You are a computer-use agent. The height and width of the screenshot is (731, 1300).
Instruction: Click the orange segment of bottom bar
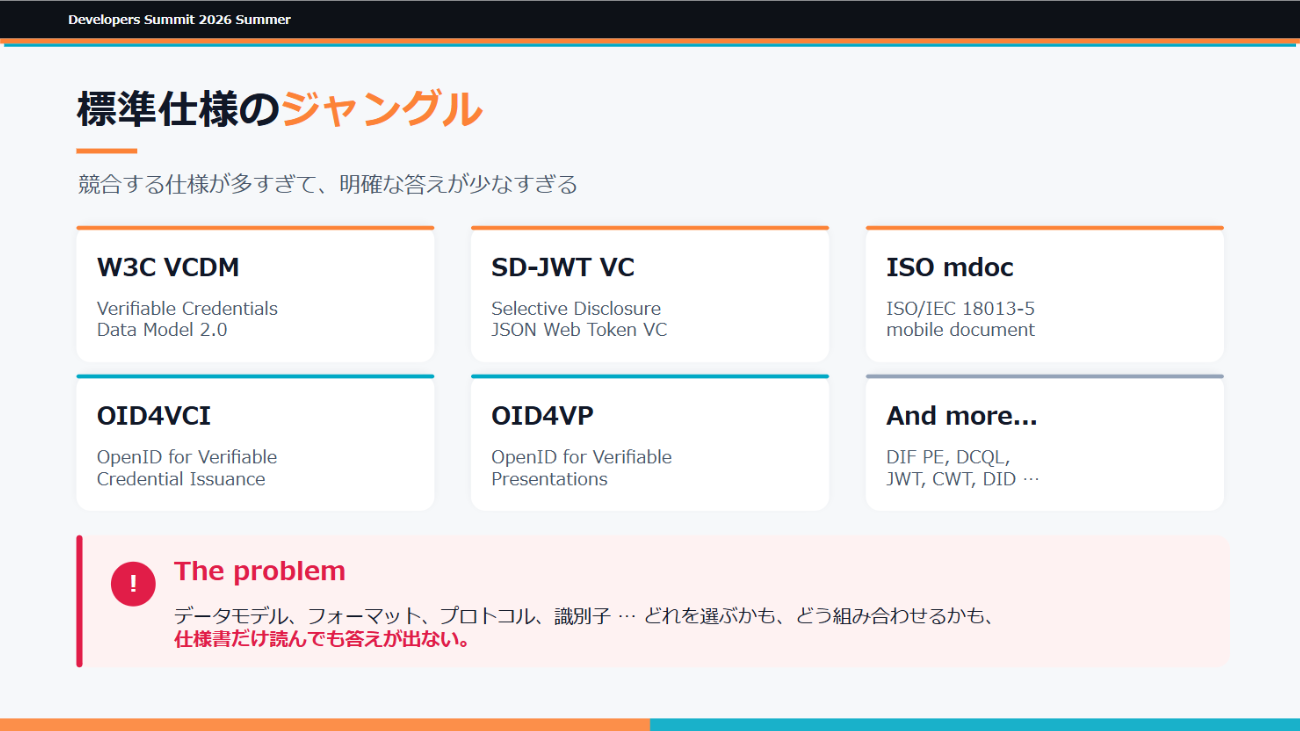coord(325,724)
